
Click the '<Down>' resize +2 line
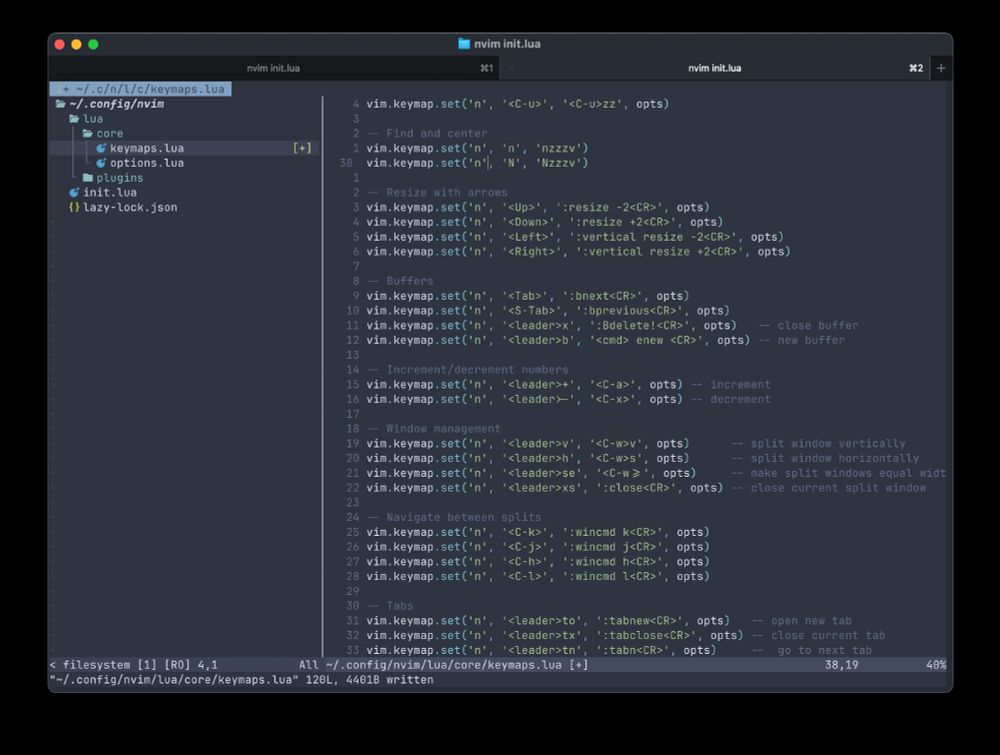point(545,222)
